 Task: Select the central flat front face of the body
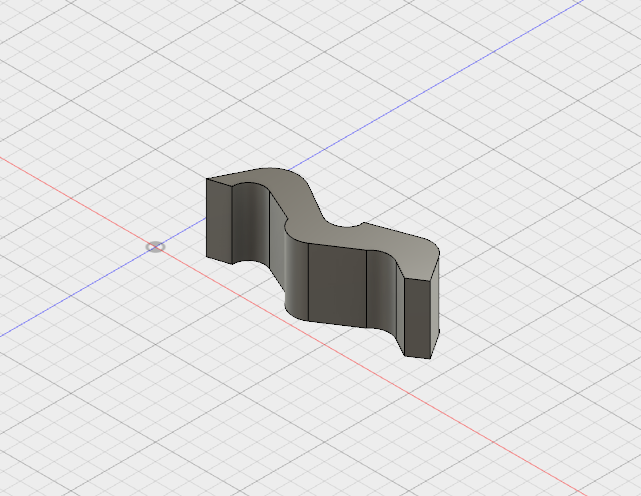coord(337,285)
